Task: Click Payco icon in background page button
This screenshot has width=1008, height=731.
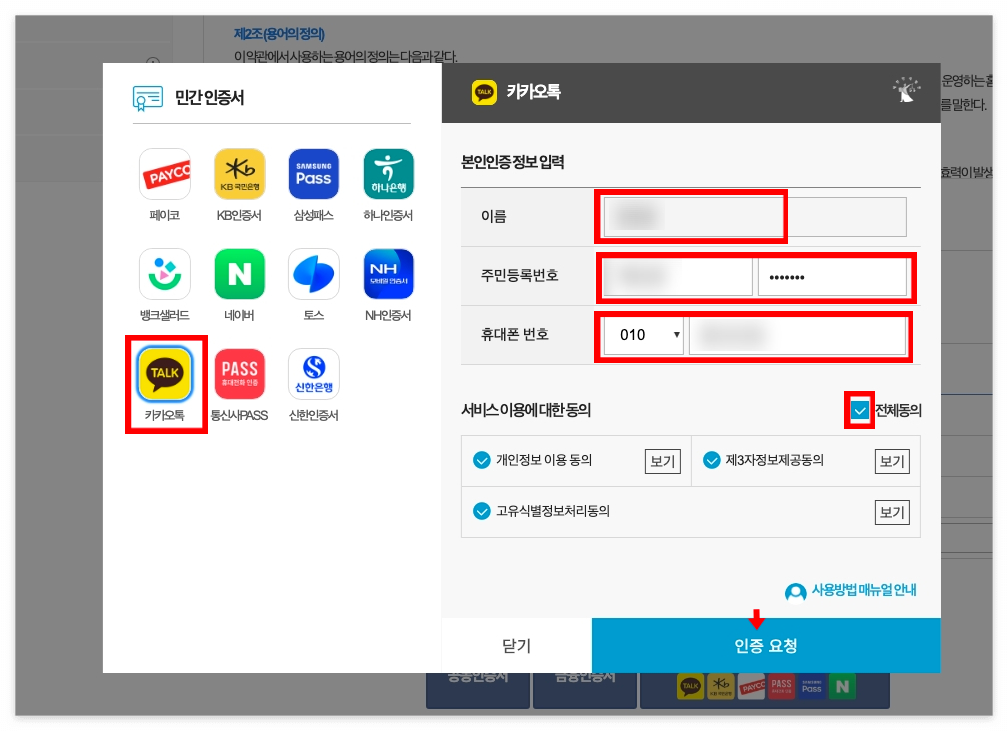Action: click(x=751, y=687)
